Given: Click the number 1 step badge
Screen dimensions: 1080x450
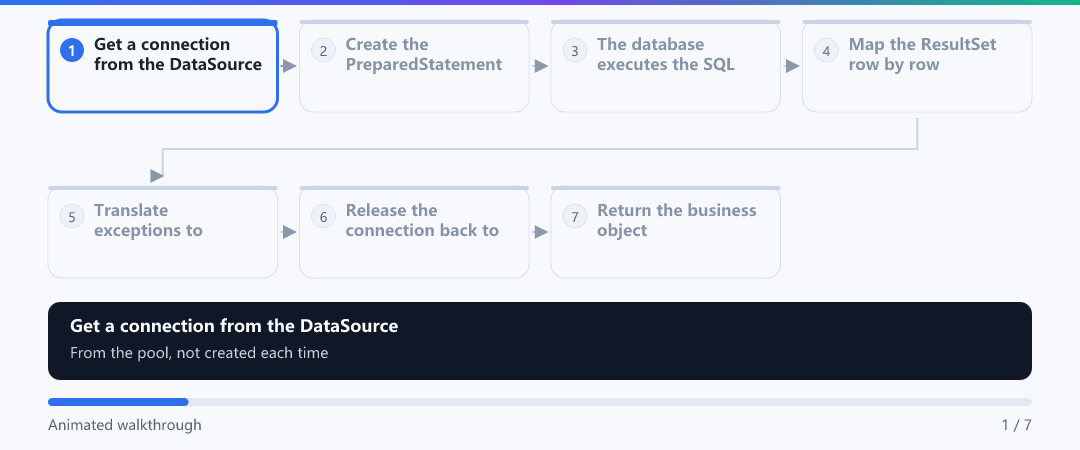Looking at the screenshot, I should [72, 50].
